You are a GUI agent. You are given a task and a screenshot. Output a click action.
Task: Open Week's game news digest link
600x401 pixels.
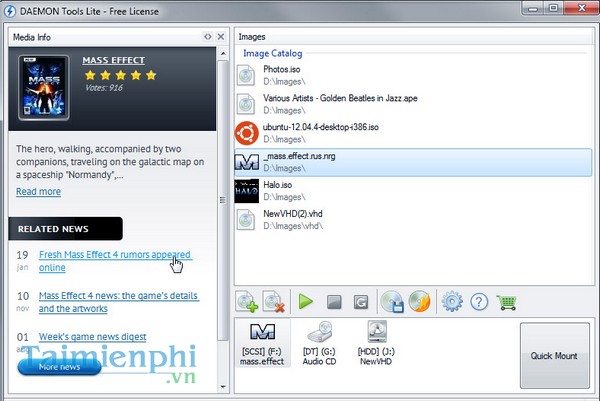pyautogui.click(x=92, y=337)
